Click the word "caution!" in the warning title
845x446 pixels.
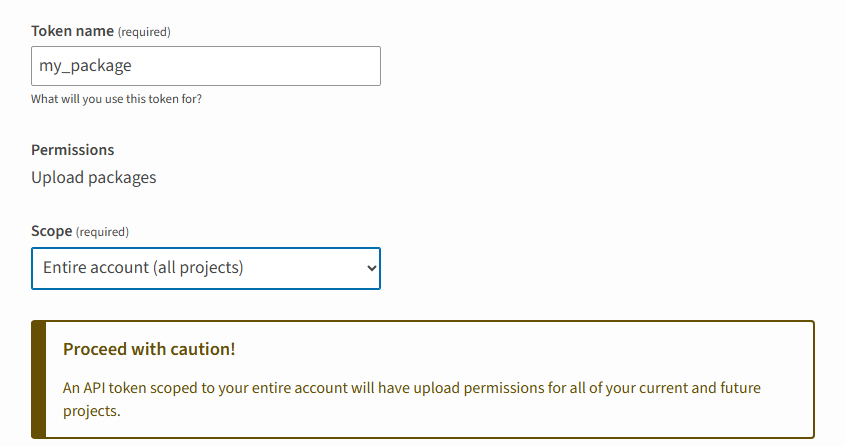click(203, 349)
